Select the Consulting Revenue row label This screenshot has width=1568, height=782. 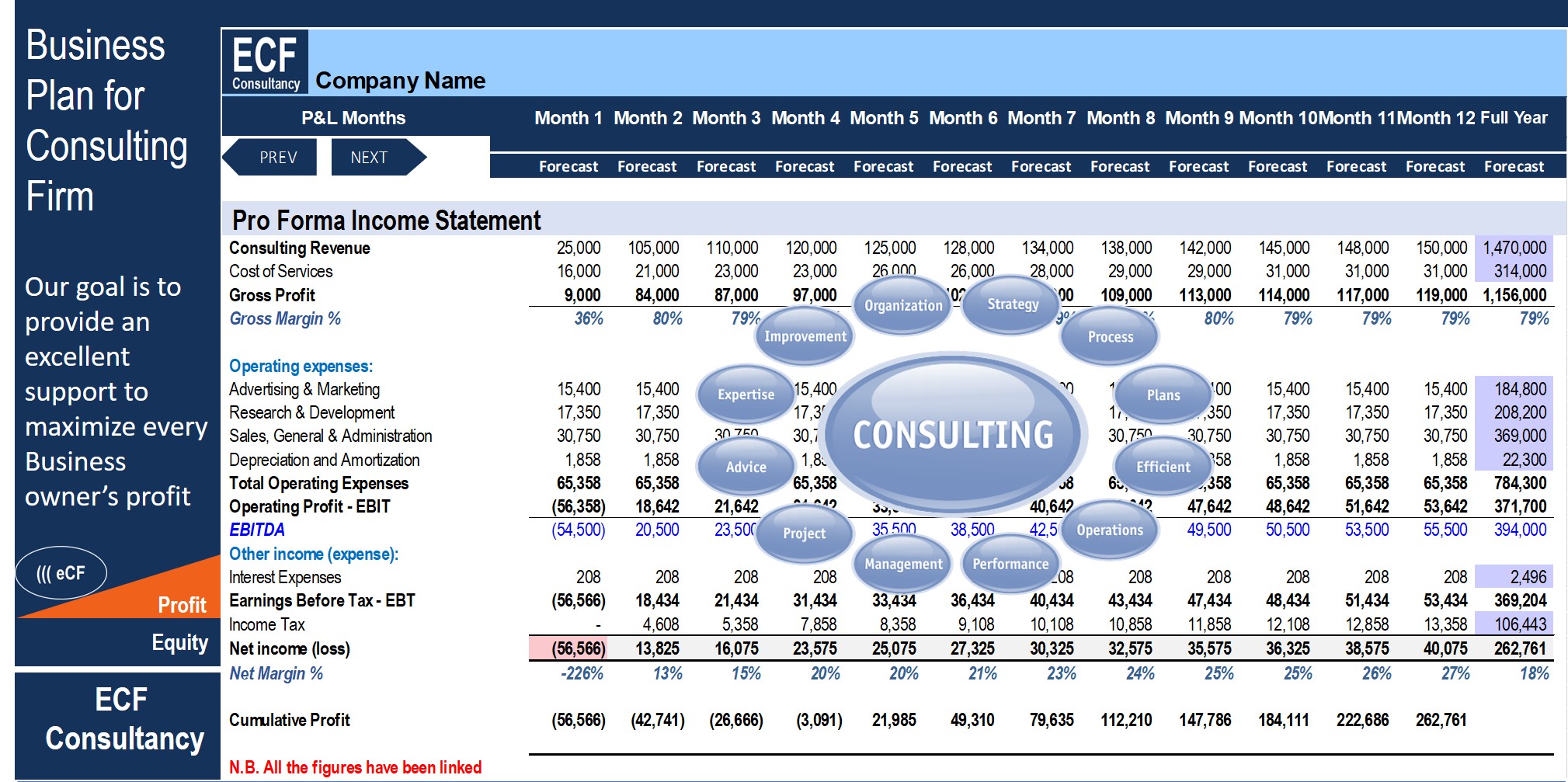pos(299,248)
